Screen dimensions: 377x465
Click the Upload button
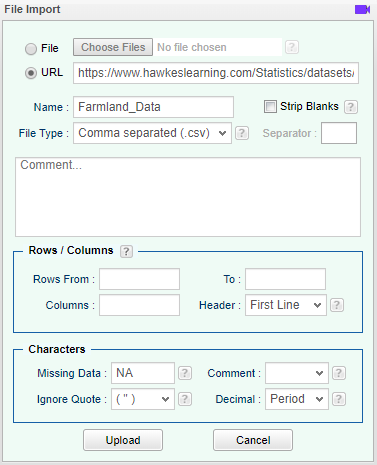[123, 440]
